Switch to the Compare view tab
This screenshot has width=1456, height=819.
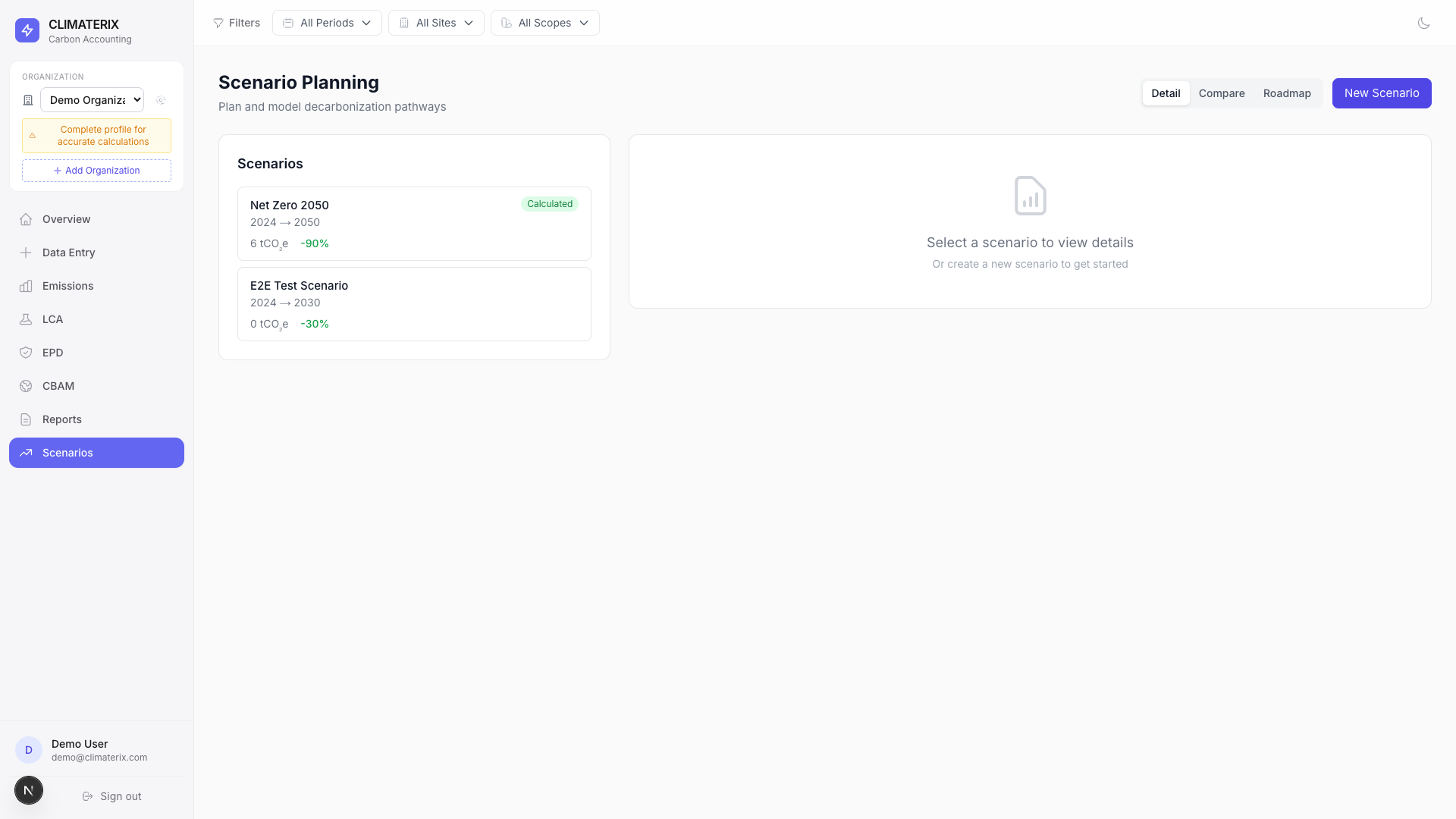[x=1221, y=93]
